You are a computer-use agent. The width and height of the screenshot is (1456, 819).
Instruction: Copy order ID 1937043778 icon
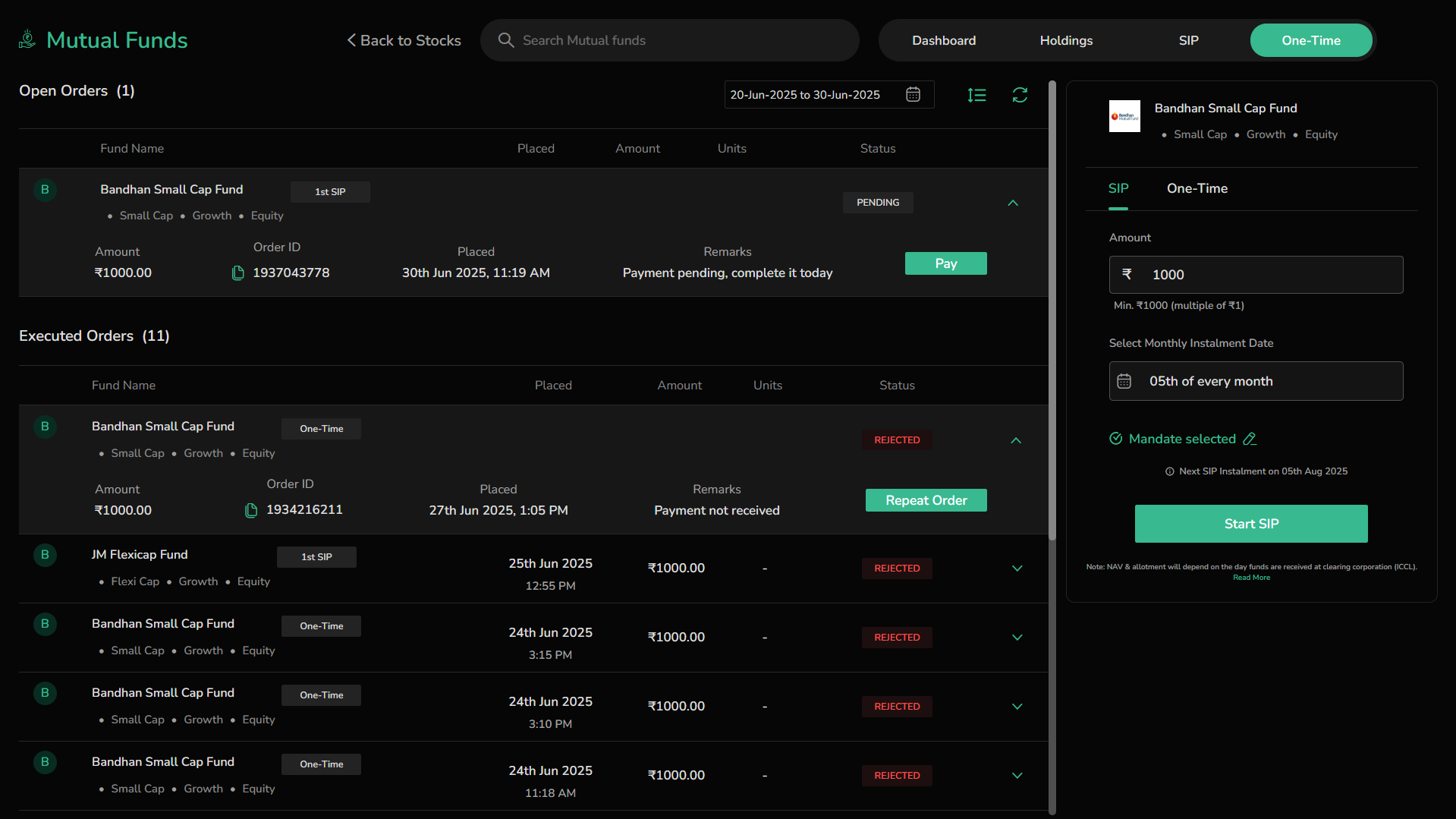pos(237,273)
